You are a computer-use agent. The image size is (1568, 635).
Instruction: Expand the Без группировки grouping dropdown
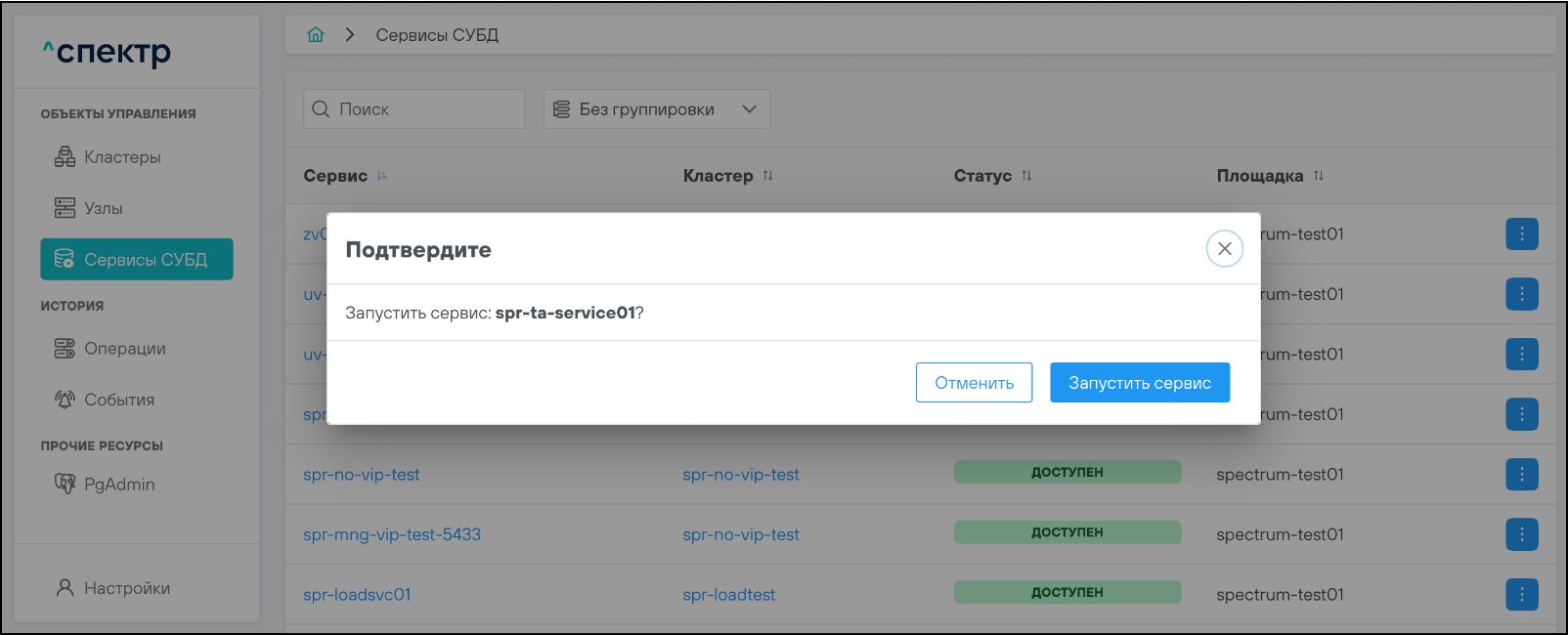657,109
